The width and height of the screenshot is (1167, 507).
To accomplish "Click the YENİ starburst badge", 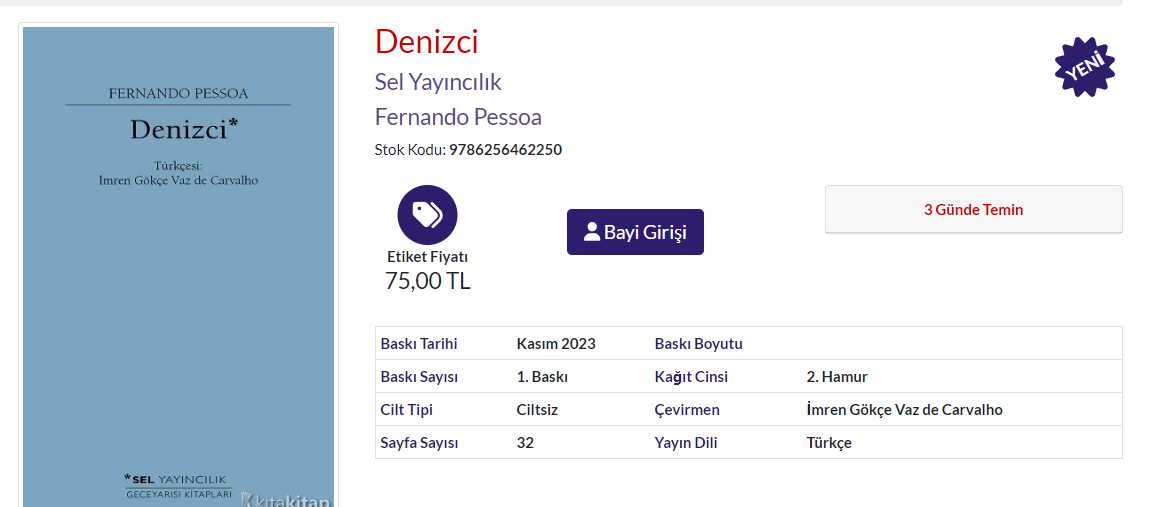I will (1084, 67).
